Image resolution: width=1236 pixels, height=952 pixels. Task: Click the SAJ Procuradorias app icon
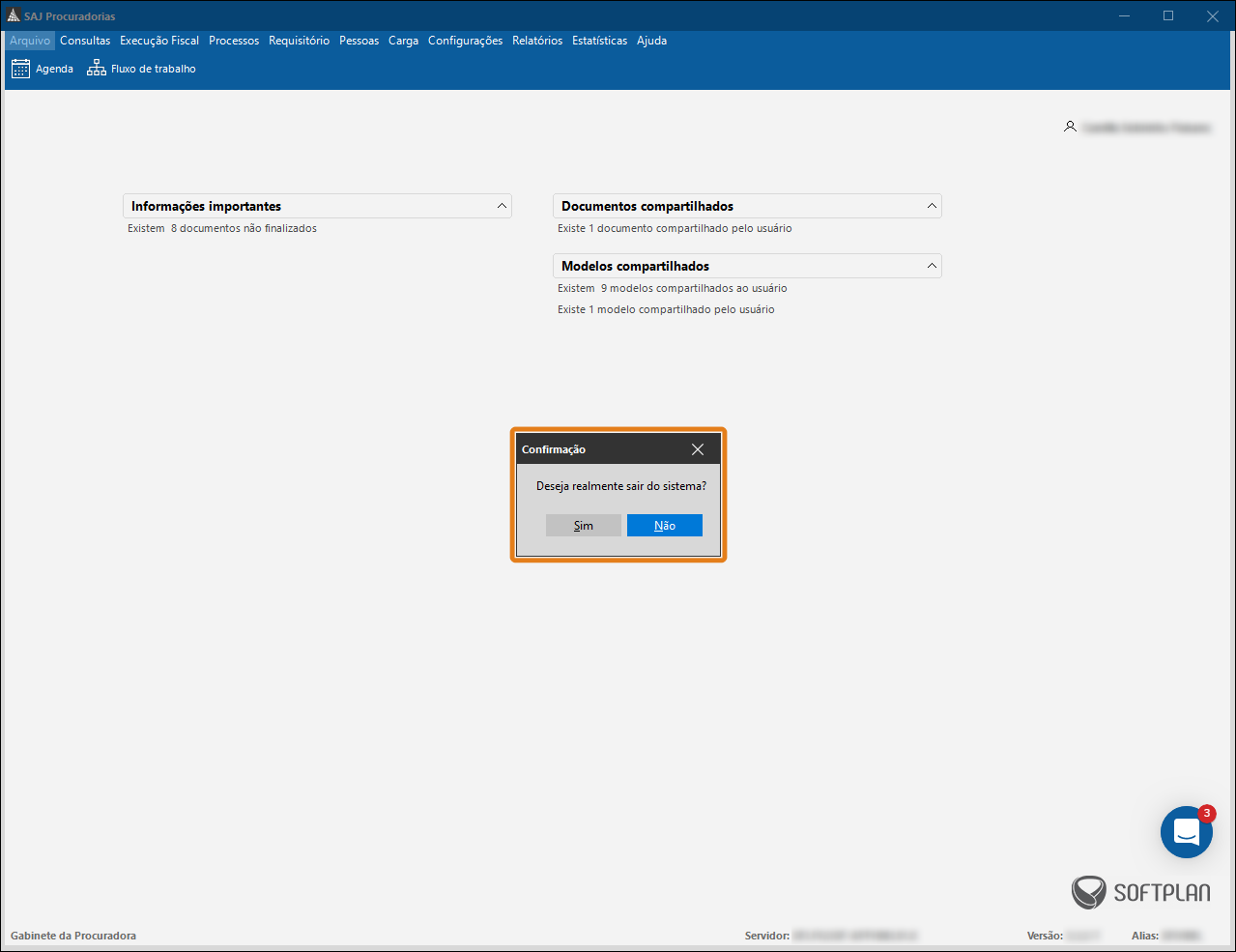coord(14,15)
